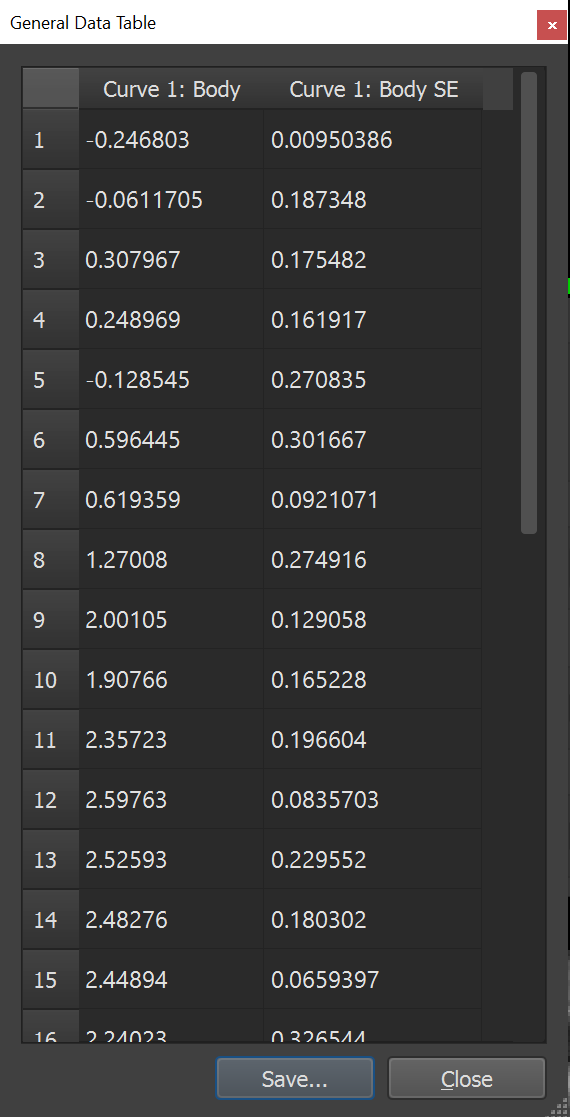The image size is (570, 1117).
Task: Select row header 10
Action: [x=51, y=679]
